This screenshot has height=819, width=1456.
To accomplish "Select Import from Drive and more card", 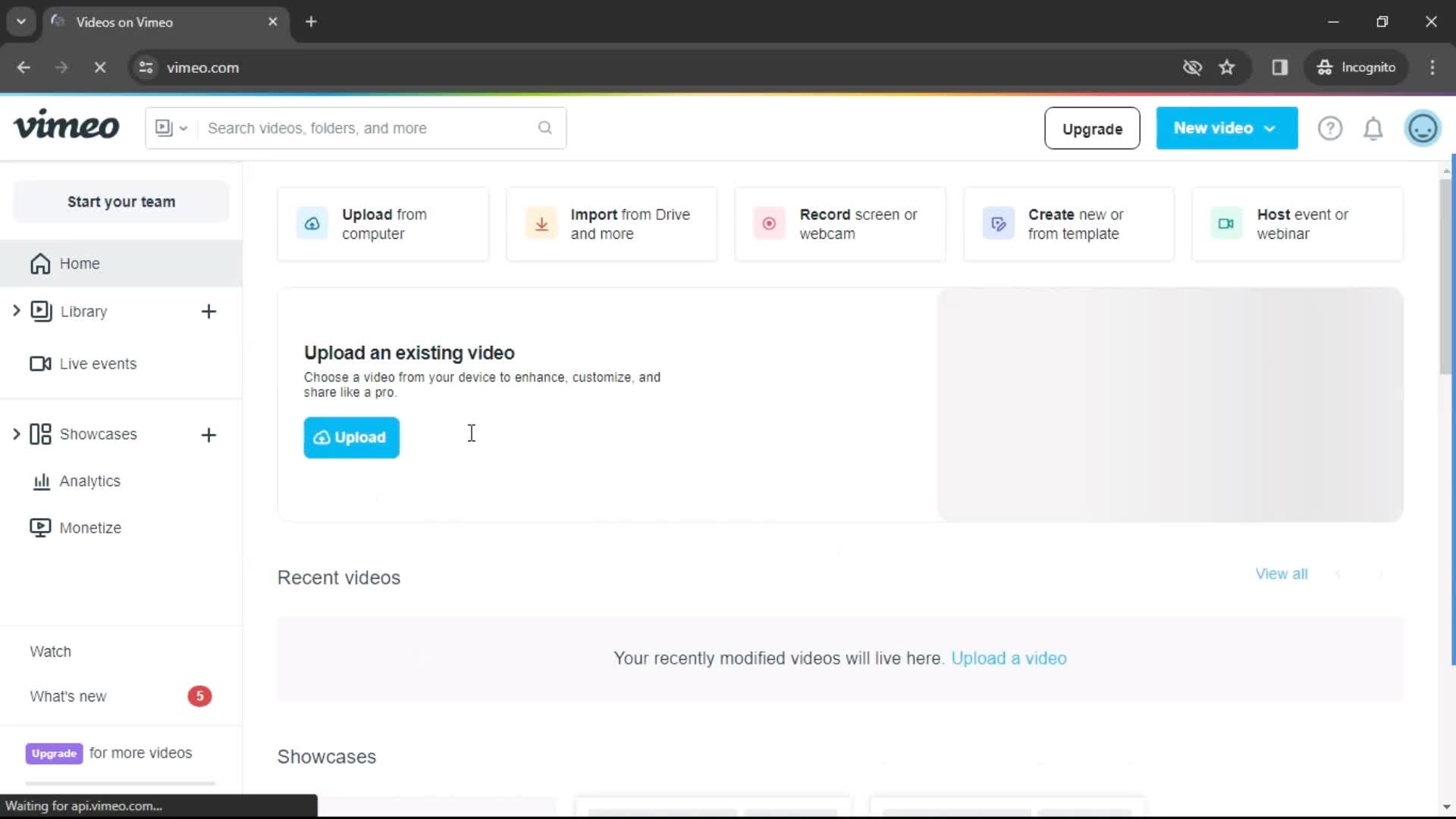I will click(x=611, y=224).
